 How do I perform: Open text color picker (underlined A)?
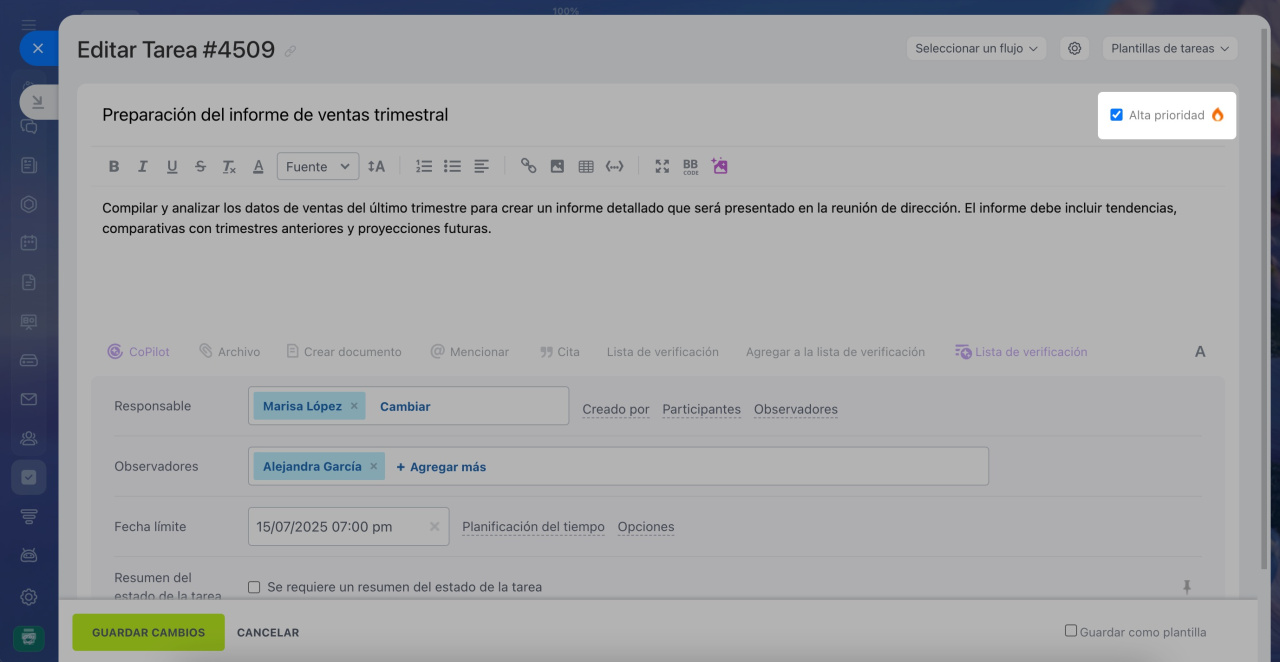pyautogui.click(x=258, y=167)
